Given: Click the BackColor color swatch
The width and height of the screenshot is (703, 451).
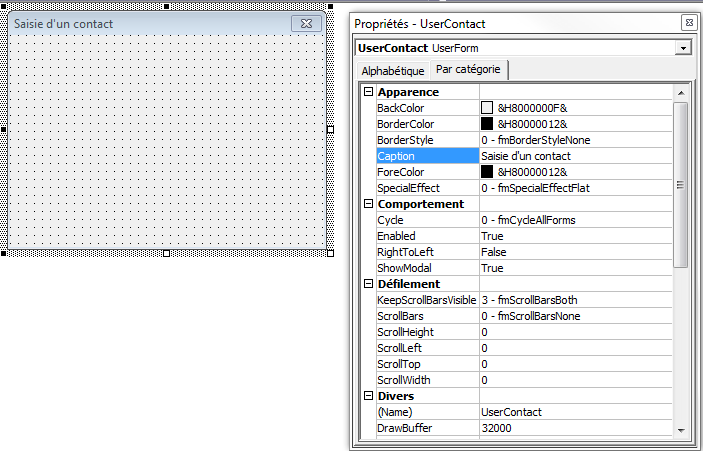Looking at the screenshot, I should tap(487, 108).
